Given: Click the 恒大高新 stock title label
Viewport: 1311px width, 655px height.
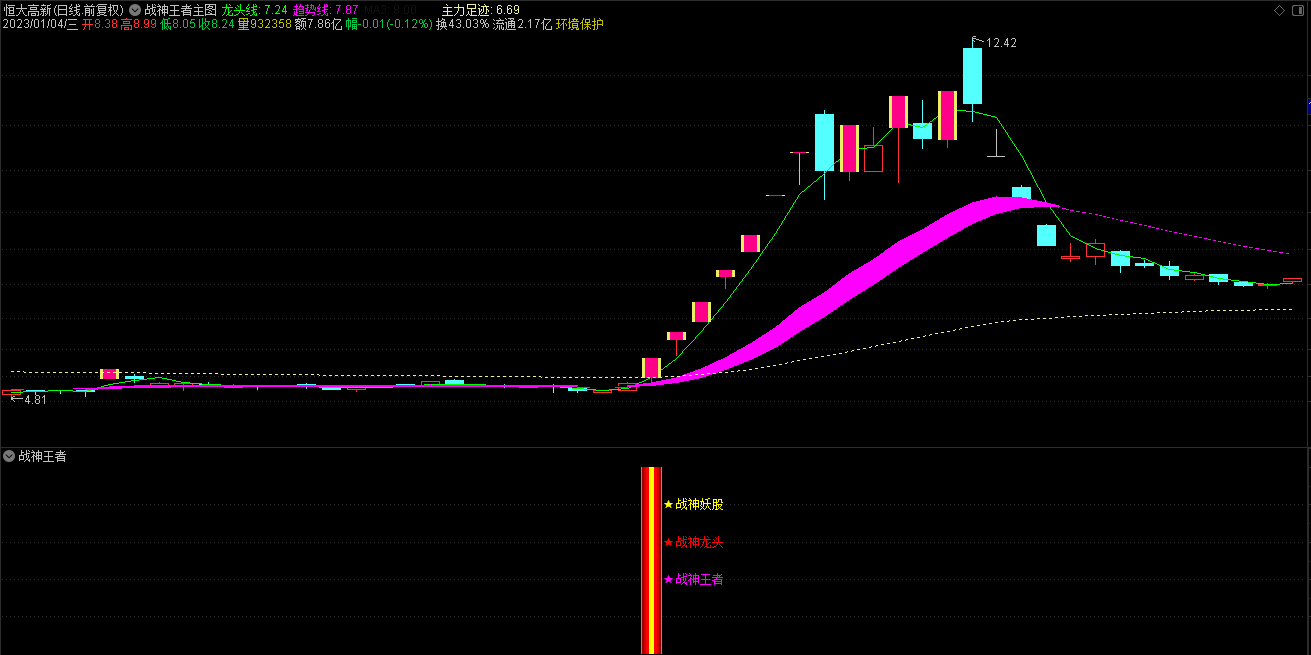Looking at the screenshot, I should coord(62,10).
